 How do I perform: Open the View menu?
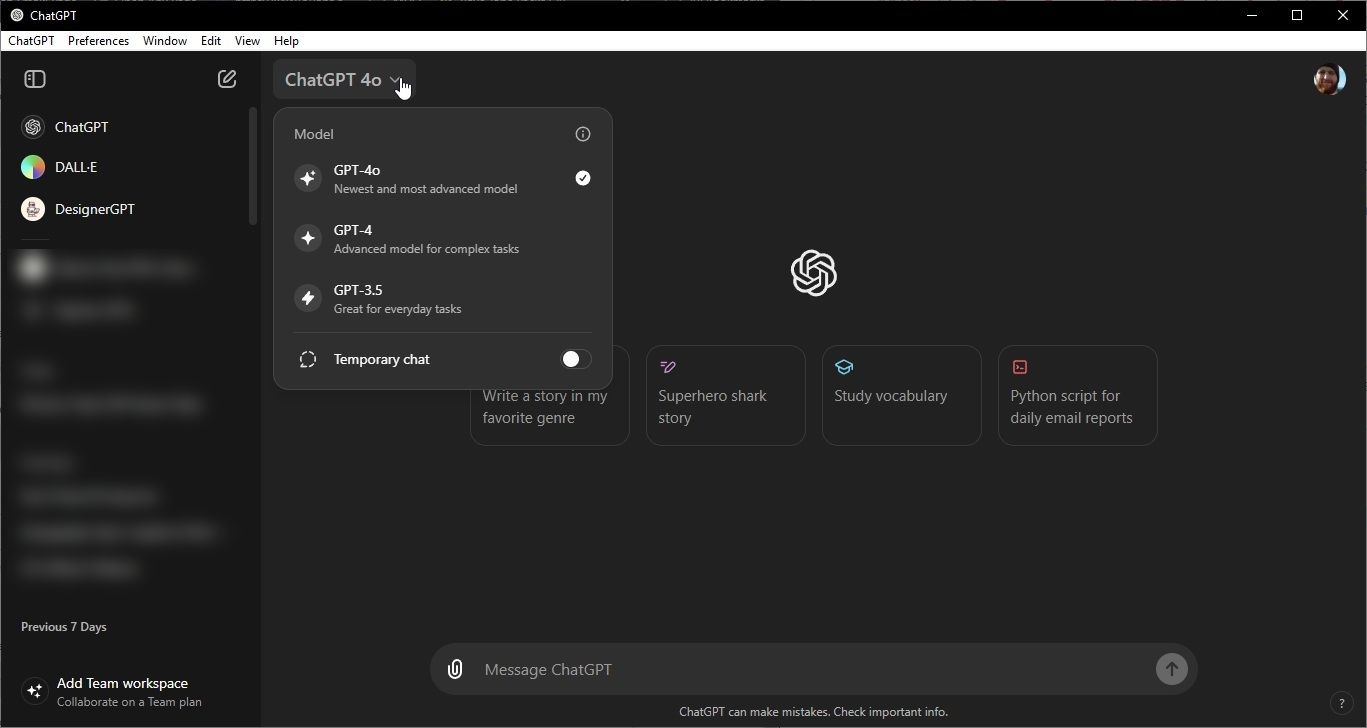point(247,41)
